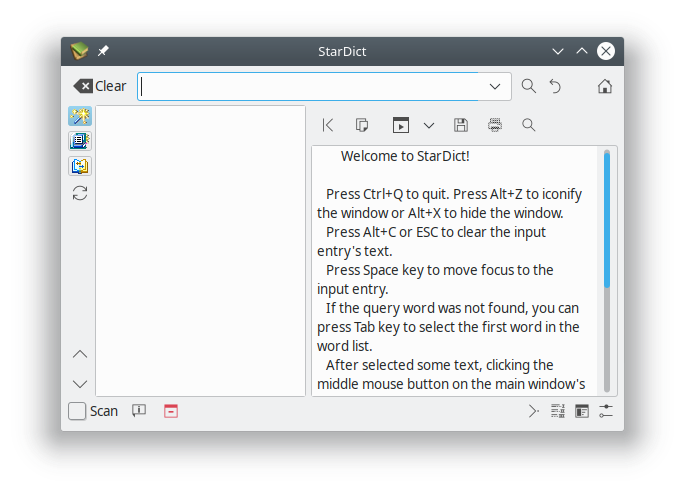Screen dimensions: 685x492
Task: Click the StarDict book icon in title bar
Action: click(x=80, y=51)
